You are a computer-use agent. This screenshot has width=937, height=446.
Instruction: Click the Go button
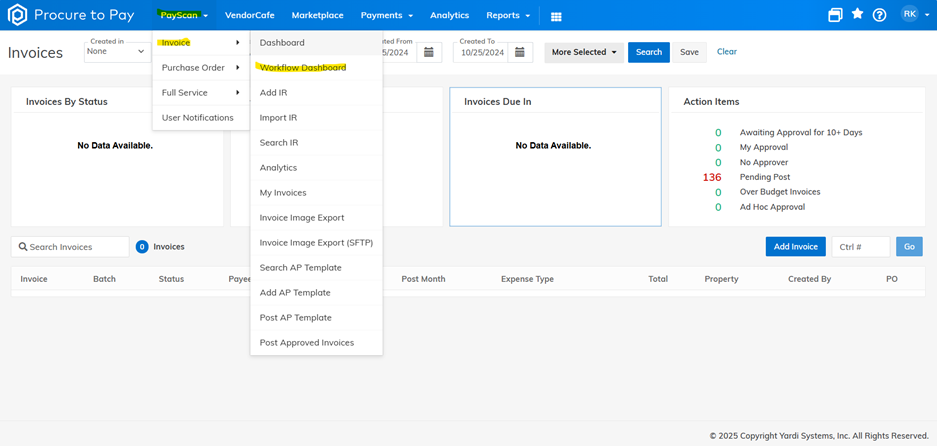pos(909,247)
